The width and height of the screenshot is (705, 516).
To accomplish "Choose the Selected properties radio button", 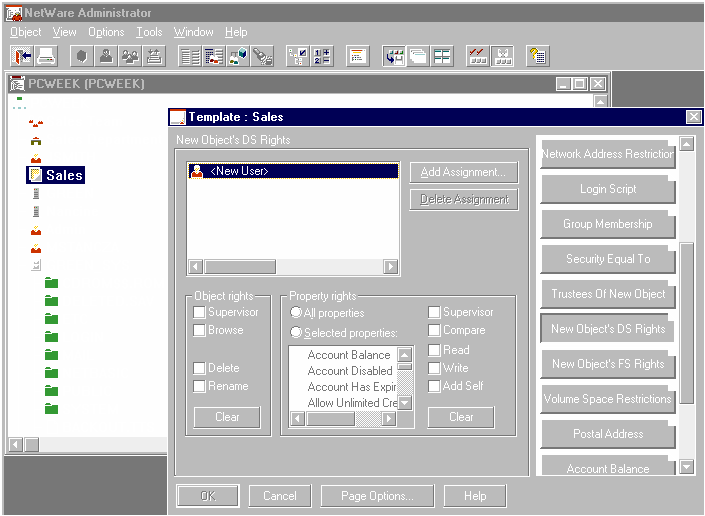I will click(x=296, y=332).
